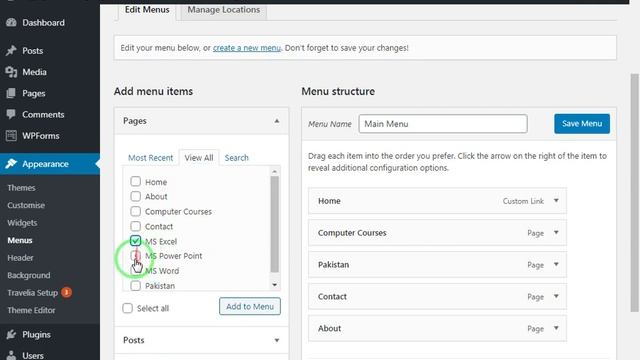Tick the Pakistan page checkbox
This screenshot has height=360, width=640.
pos(136,285)
